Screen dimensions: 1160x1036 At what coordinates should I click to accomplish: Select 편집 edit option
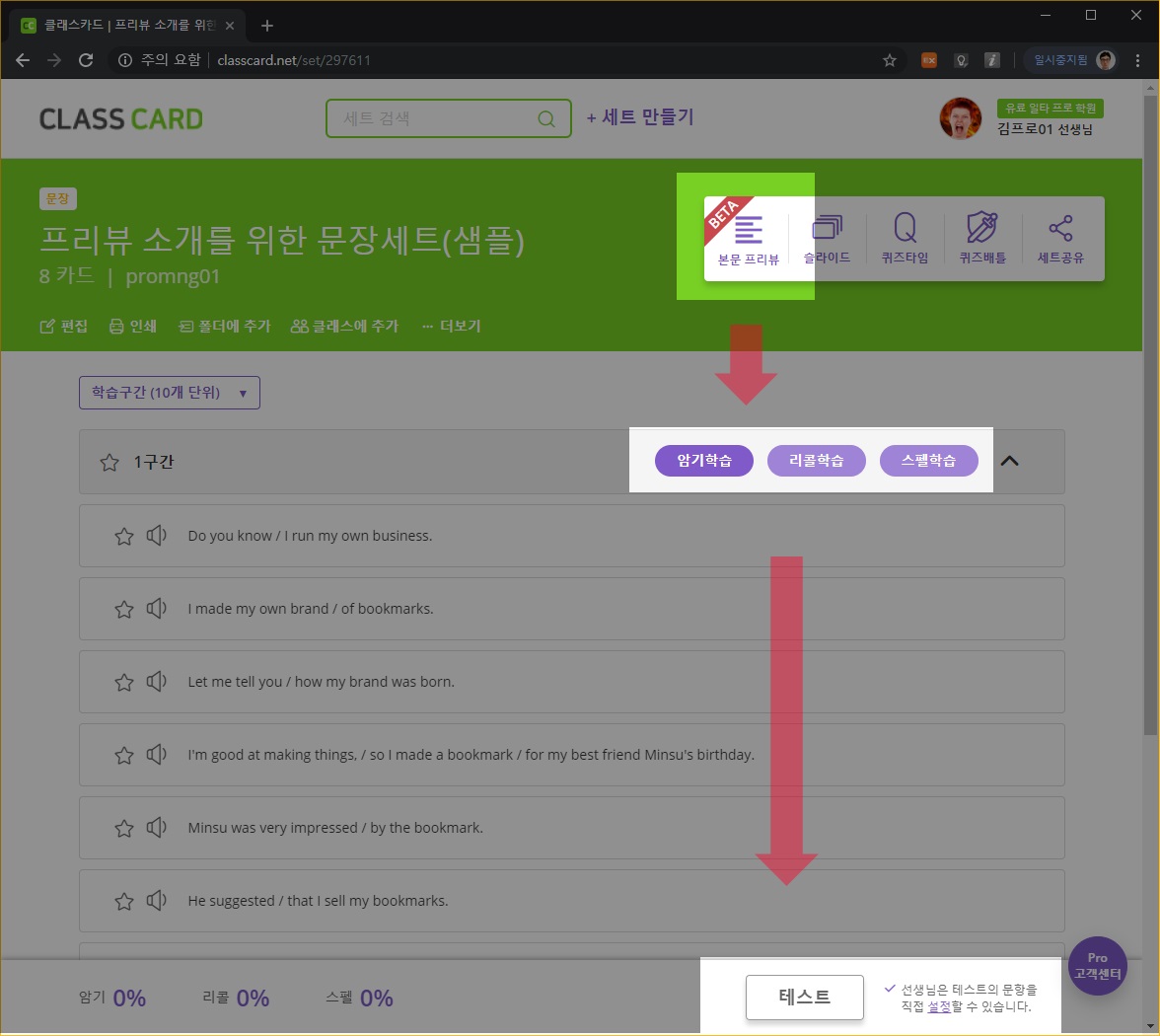click(x=64, y=327)
